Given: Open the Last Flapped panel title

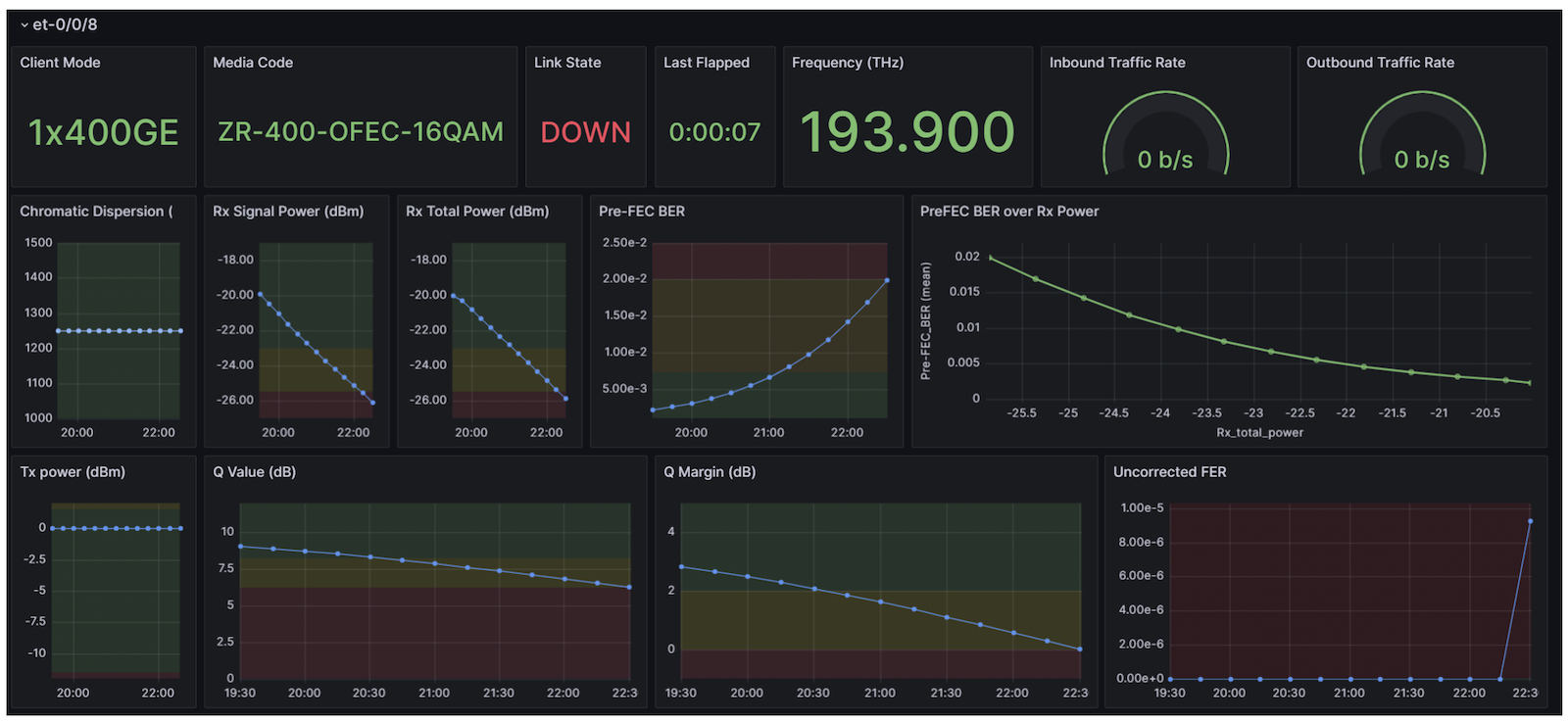Looking at the screenshot, I should [x=707, y=63].
